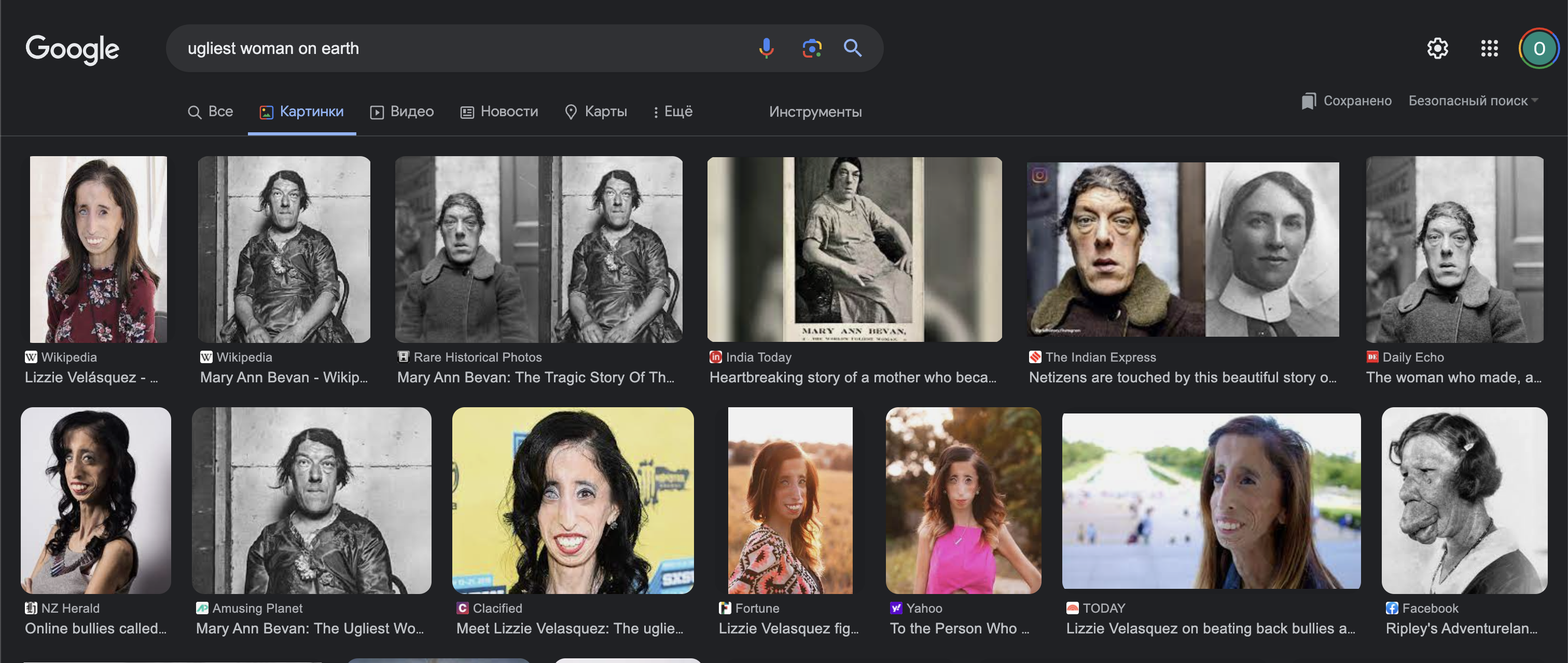Switch to the Все tab

(x=211, y=112)
